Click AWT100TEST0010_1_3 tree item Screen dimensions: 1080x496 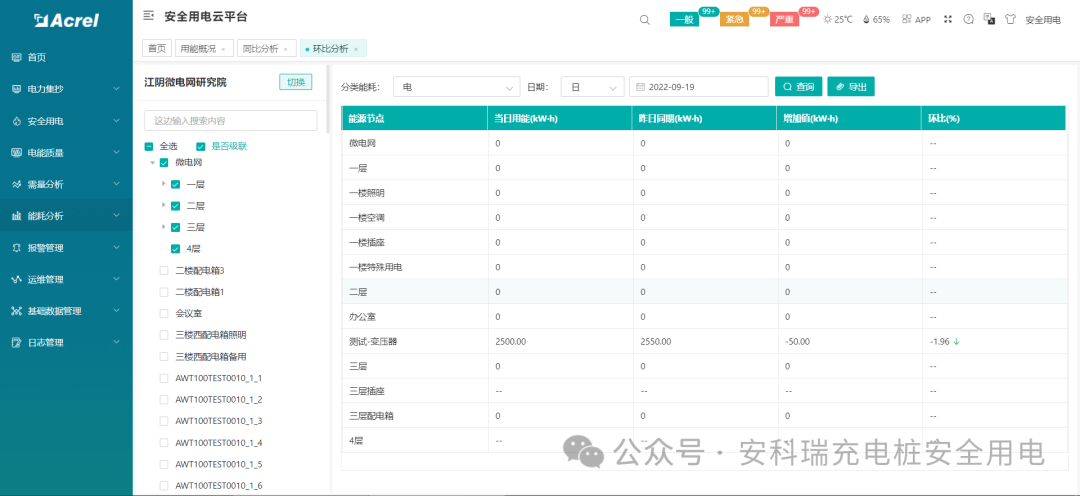[x=218, y=421]
